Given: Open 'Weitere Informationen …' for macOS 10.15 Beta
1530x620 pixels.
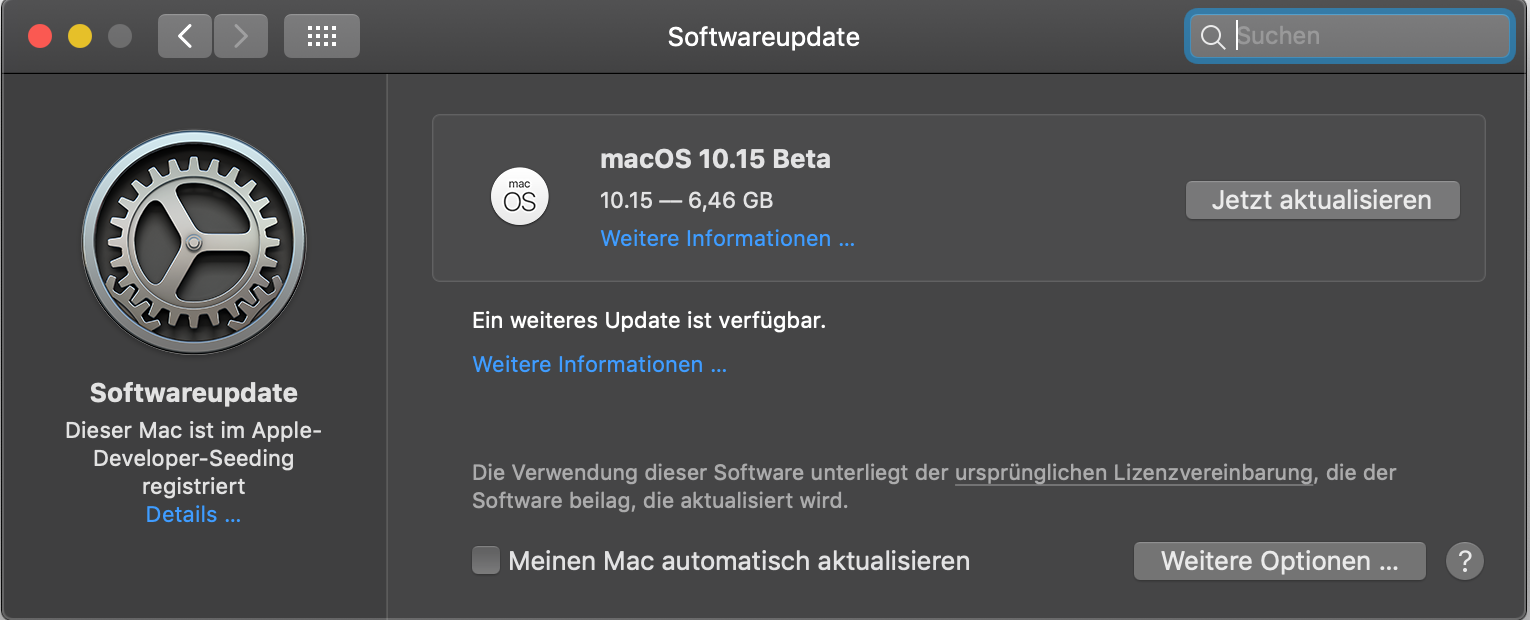Looking at the screenshot, I should [x=727, y=239].
